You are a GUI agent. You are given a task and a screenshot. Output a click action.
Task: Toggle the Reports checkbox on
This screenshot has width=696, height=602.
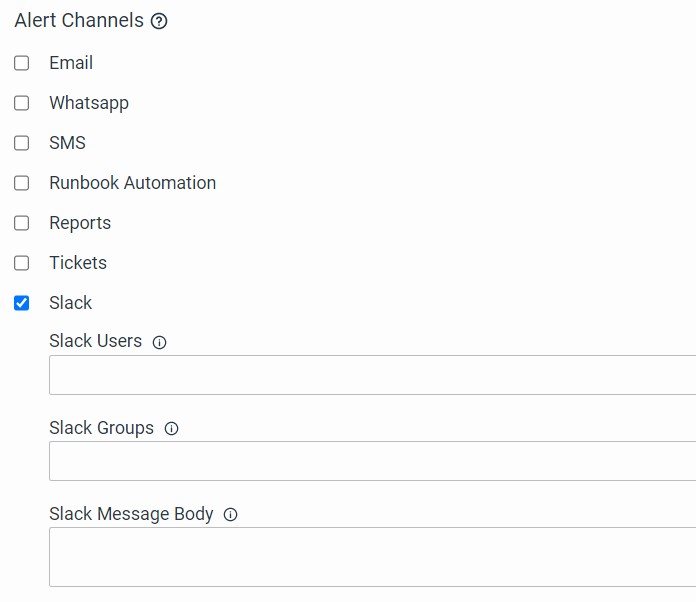21,223
